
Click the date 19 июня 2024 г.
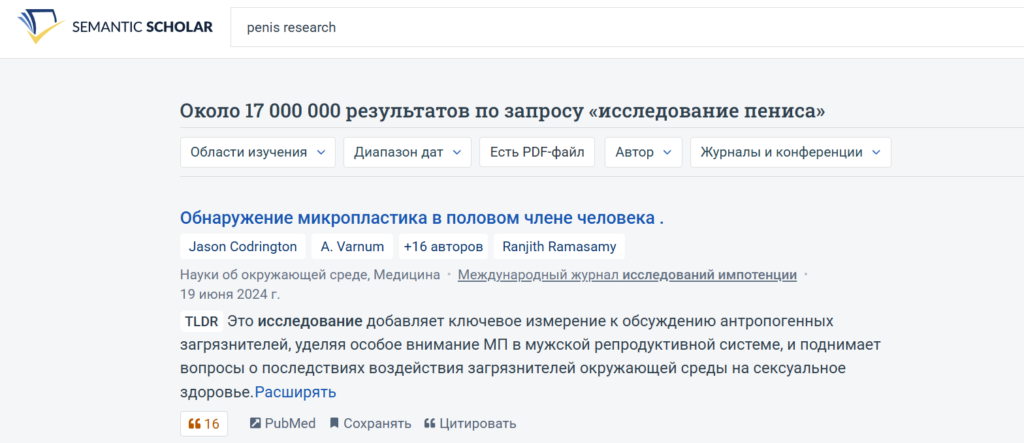230,294
